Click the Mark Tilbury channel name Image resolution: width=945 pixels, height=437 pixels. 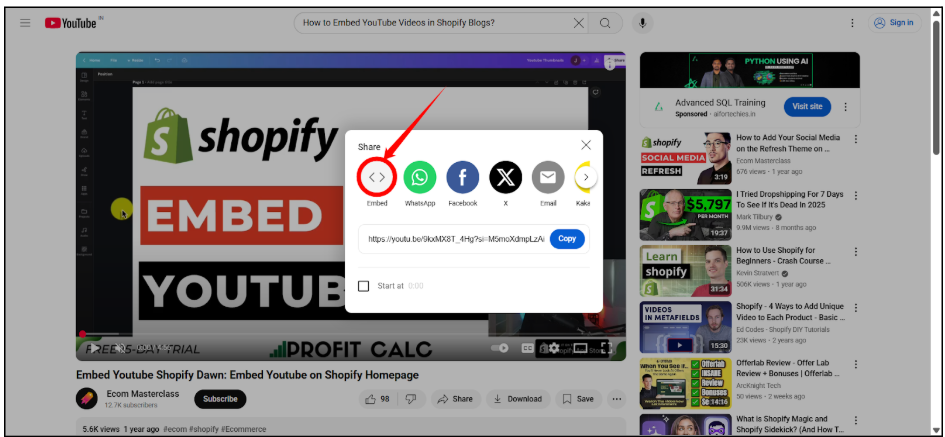(754, 217)
